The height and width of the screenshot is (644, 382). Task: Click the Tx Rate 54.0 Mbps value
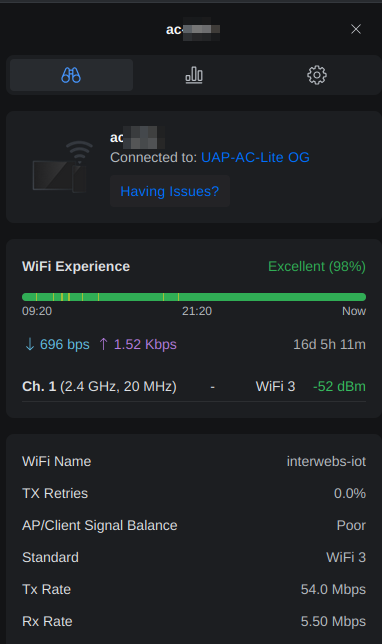[333, 589]
